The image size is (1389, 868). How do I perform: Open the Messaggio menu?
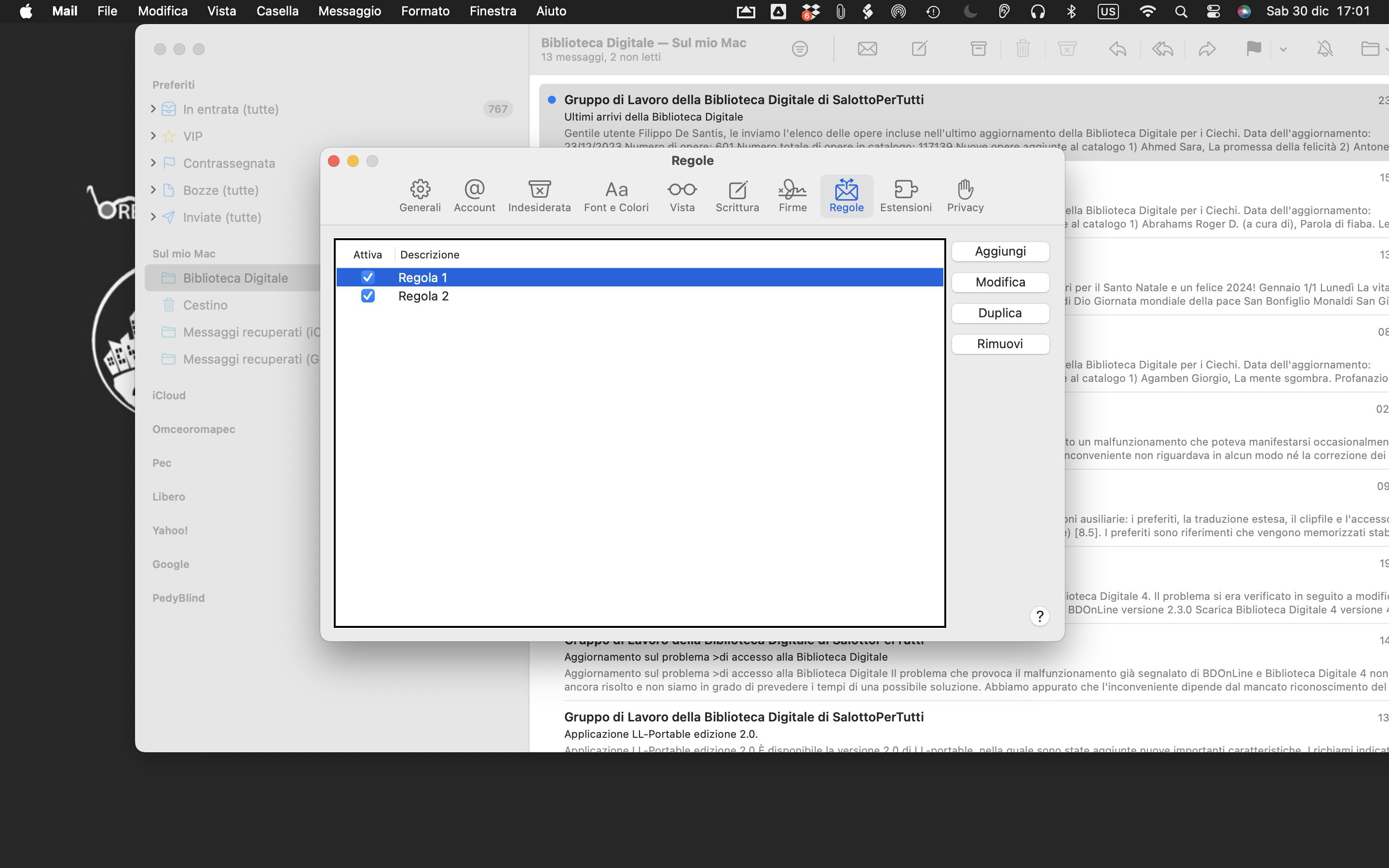coord(350,11)
